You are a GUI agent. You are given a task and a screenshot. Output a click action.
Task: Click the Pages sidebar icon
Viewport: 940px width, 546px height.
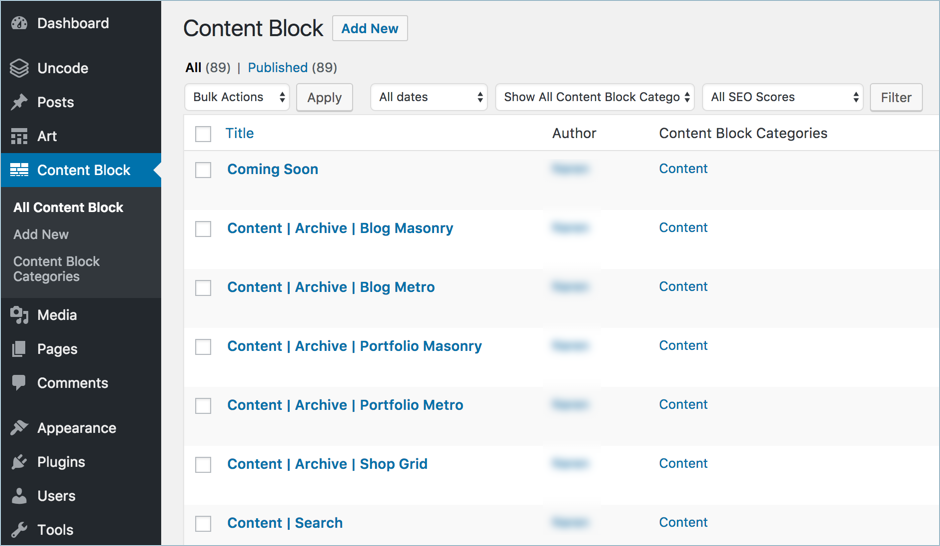(x=19, y=349)
